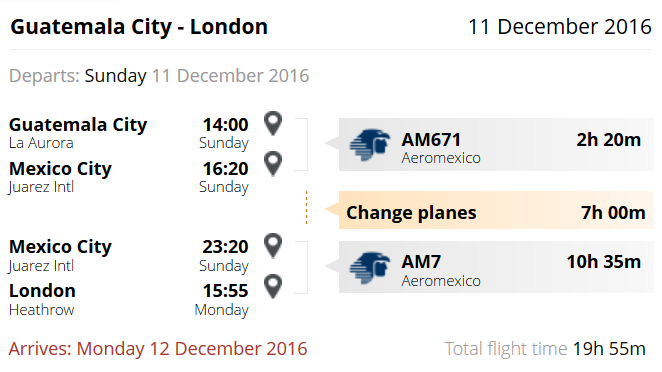Click the Aeromexico logo beside AM7

369,268
